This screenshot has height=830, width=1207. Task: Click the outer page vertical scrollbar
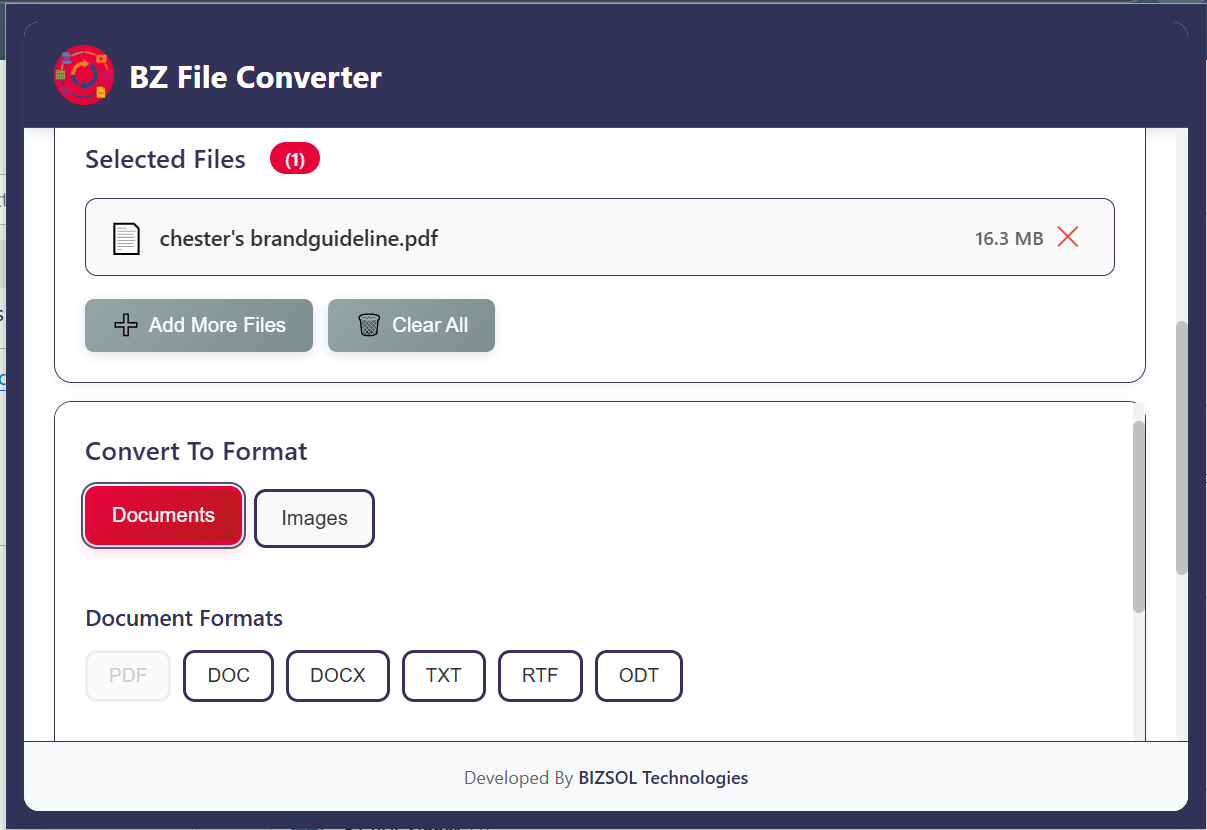coord(1181,448)
